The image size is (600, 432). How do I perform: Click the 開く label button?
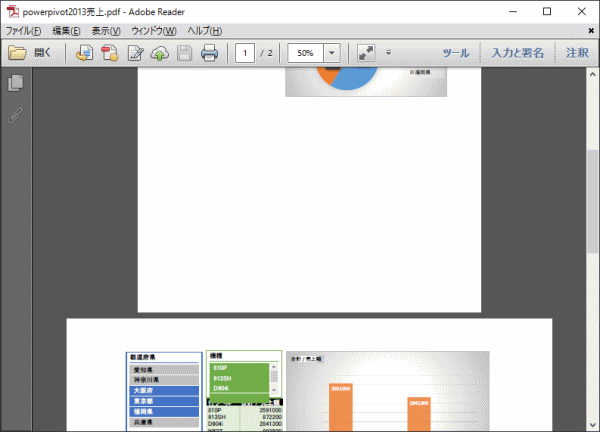coord(42,52)
